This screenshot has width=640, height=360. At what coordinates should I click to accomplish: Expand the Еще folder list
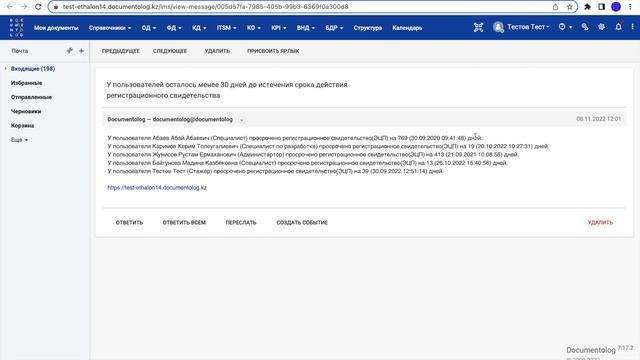(x=20, y=140)
